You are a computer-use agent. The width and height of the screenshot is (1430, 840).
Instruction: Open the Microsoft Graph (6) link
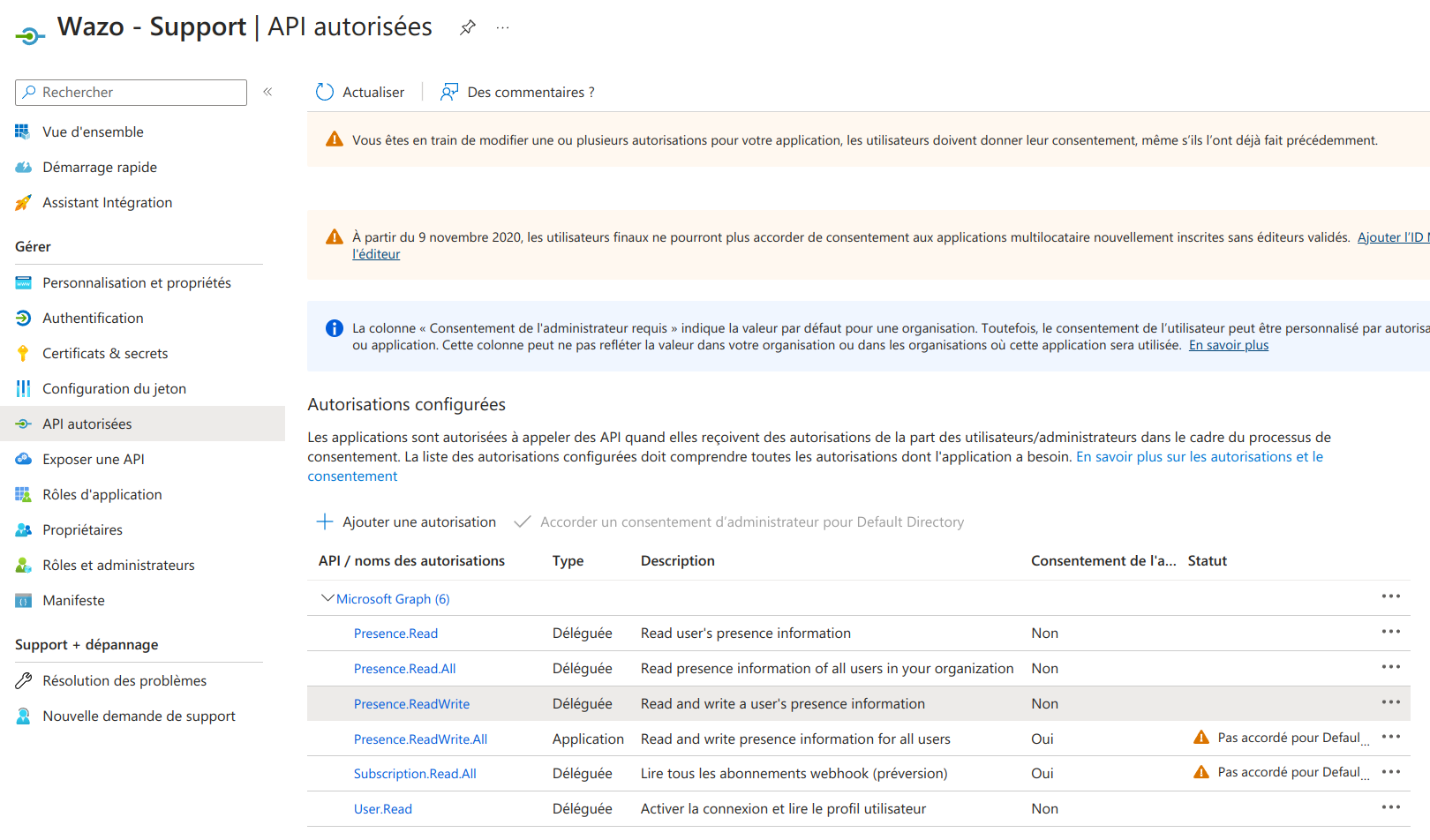(393, 599)
